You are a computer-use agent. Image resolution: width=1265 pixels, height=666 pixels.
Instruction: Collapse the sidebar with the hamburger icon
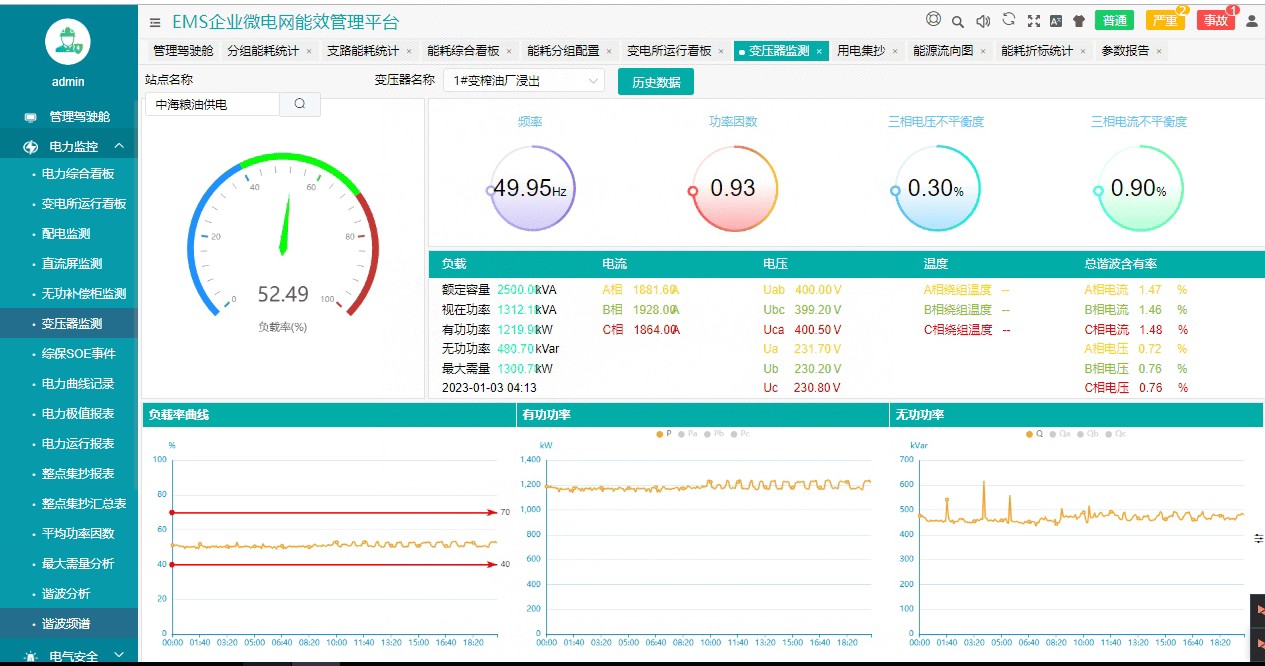pyautogui.click(x=155, y=22)
